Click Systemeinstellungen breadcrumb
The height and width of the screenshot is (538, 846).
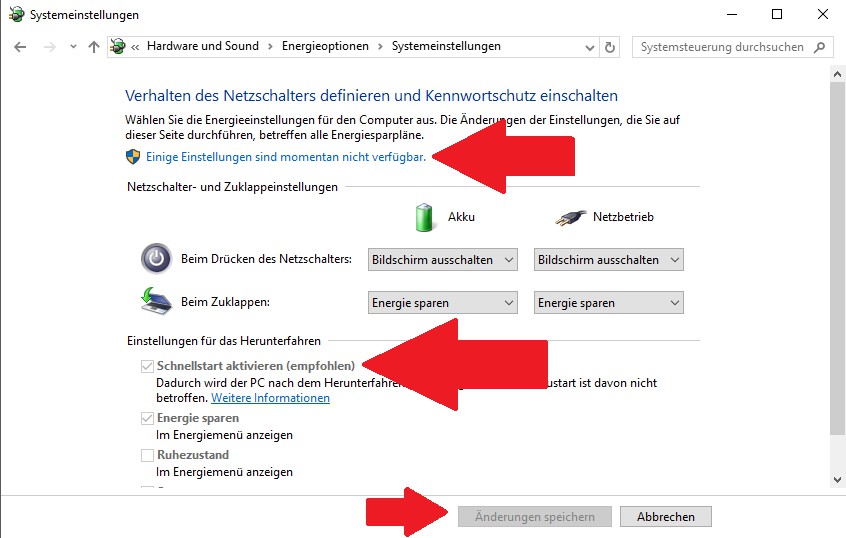tap(446, 46)
